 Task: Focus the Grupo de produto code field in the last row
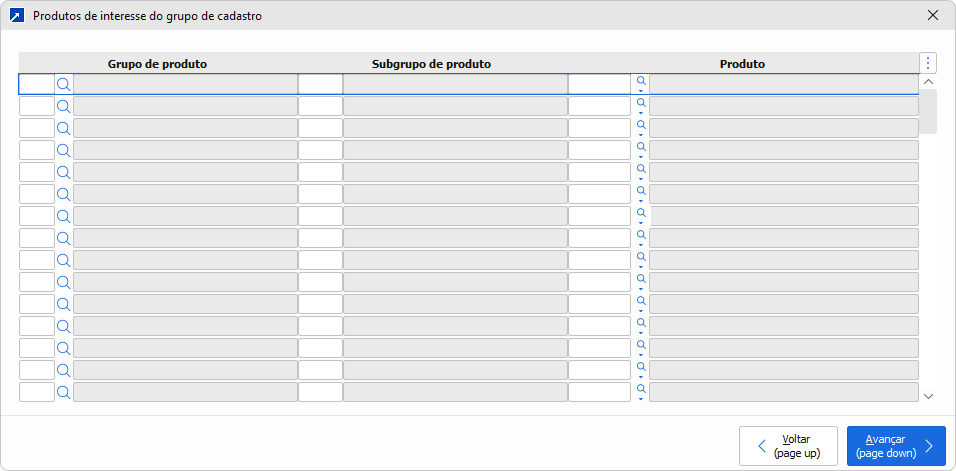click(37, 392)
